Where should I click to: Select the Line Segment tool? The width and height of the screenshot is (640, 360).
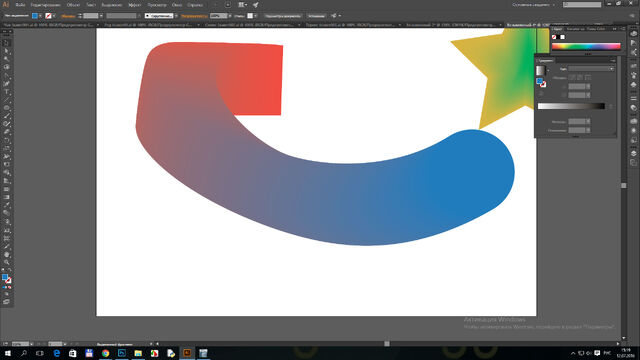tap(7, 100)
